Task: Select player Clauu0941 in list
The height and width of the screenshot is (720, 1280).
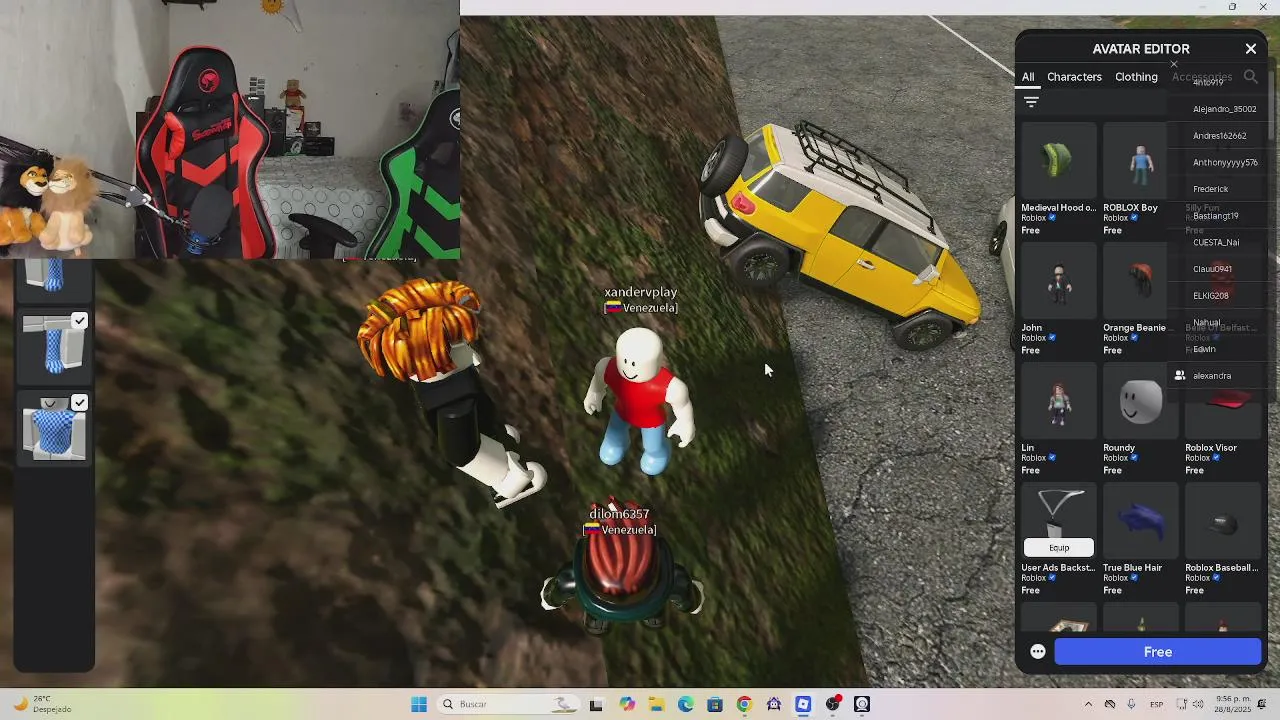Action: (1212, 269)
